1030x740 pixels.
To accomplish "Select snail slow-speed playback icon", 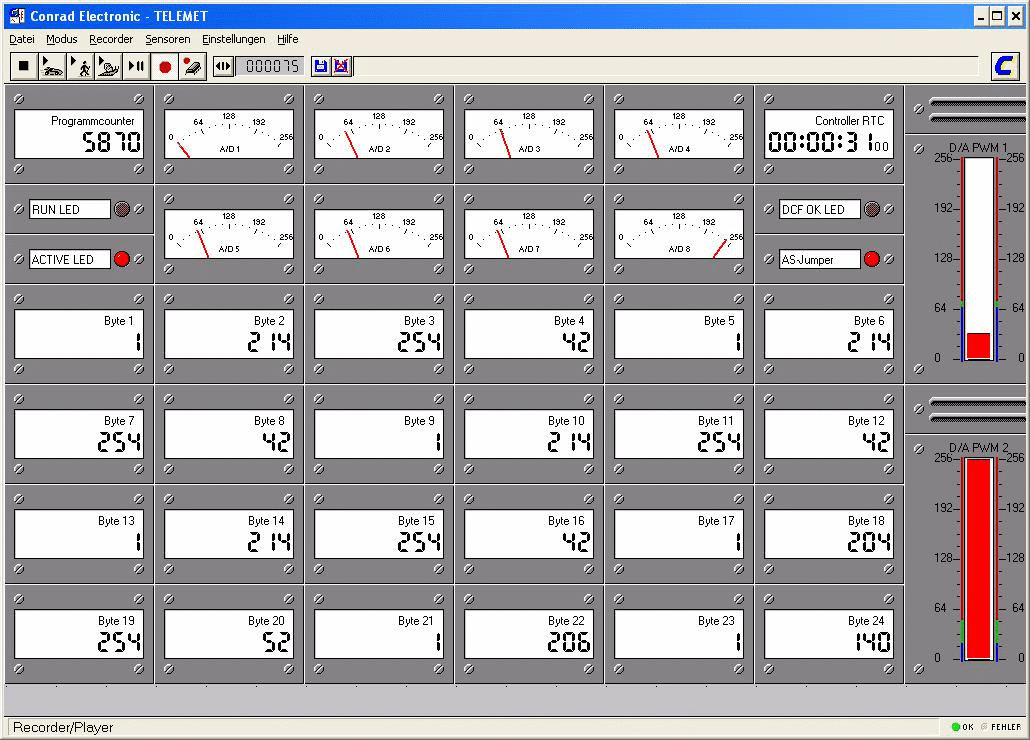I will [108, 66].
